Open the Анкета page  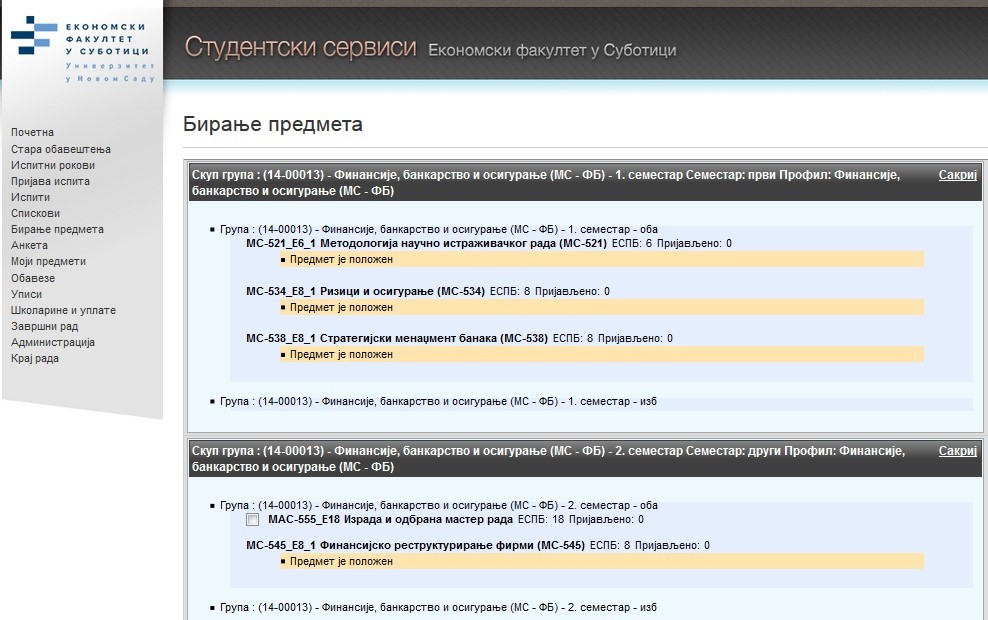29,246
